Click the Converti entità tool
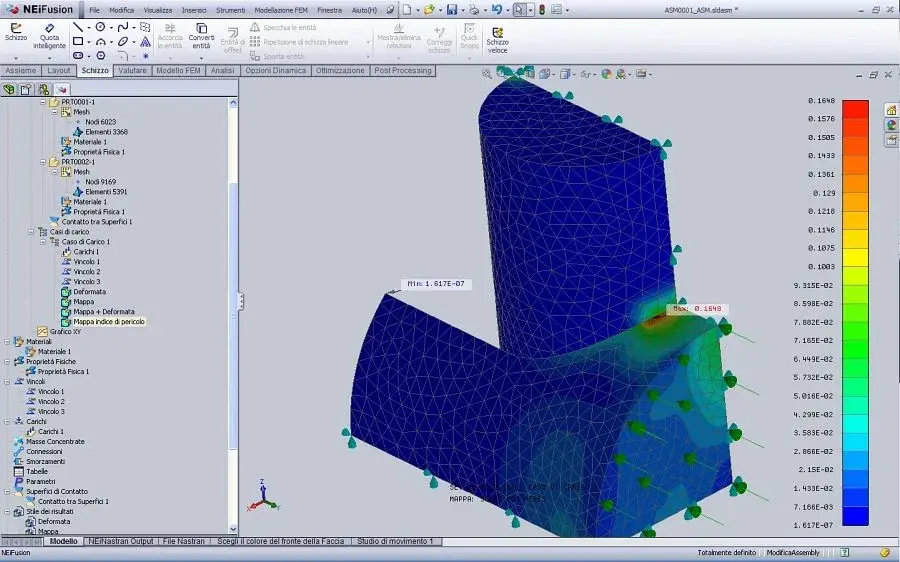The image size is (900, 562). (201, 36)
